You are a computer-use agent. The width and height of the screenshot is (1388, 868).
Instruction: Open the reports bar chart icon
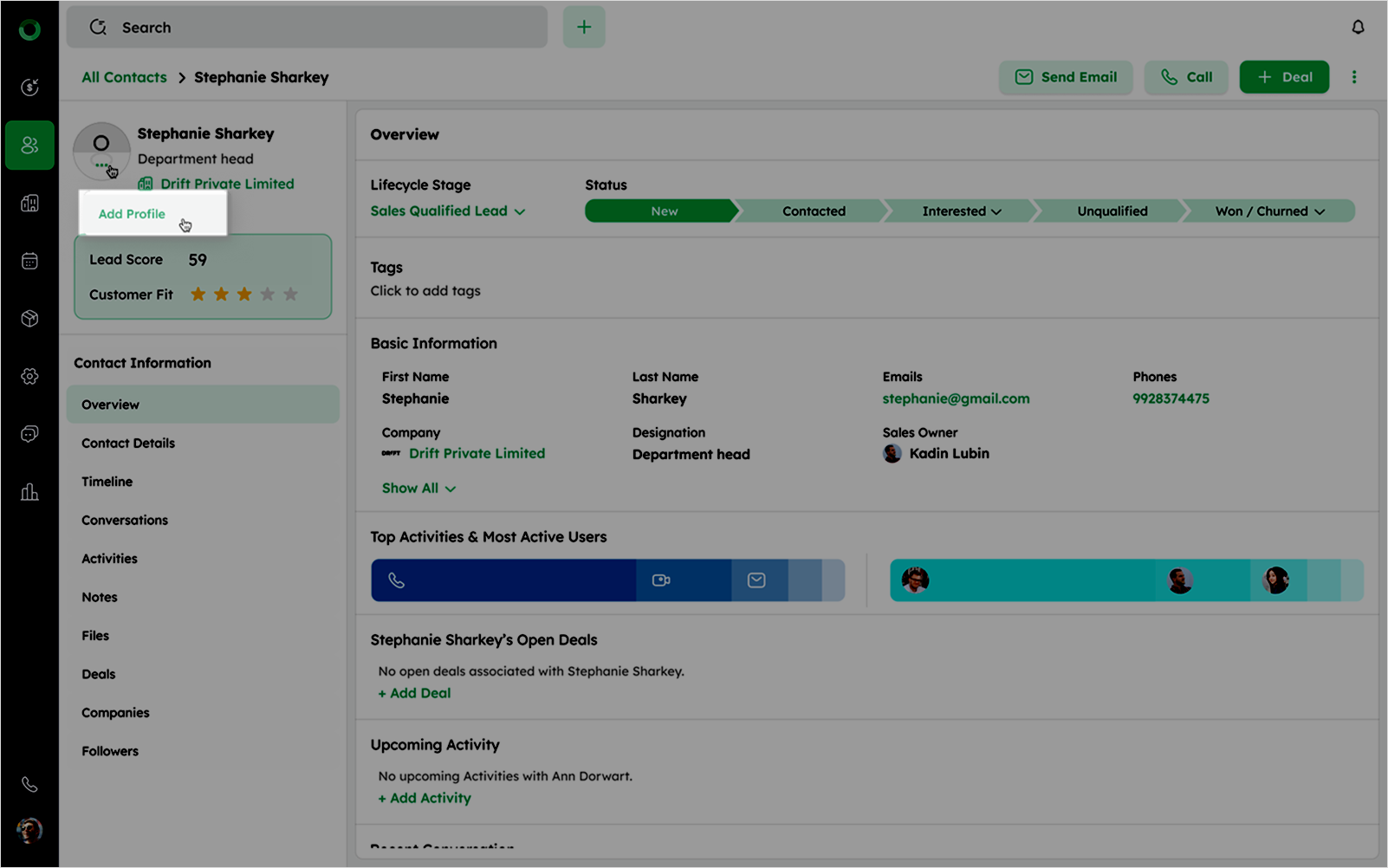click(29, 492)
